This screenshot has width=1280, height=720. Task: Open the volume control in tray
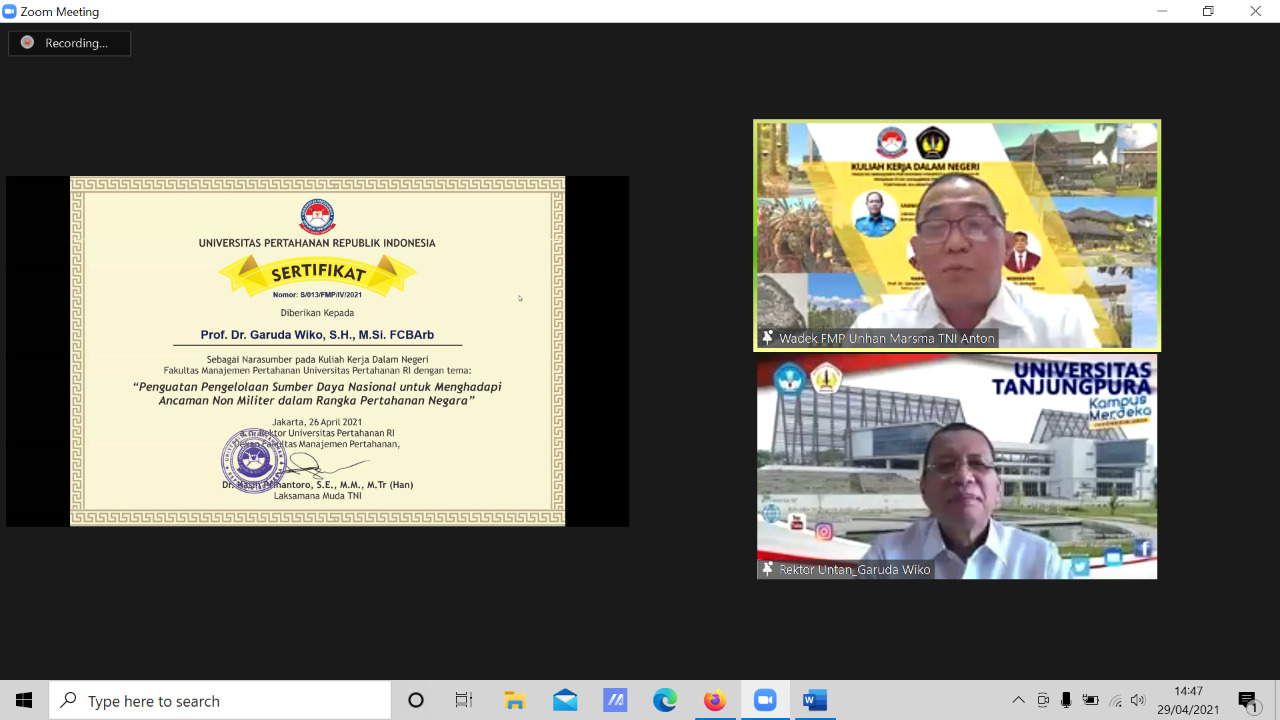coord(1138,701)
